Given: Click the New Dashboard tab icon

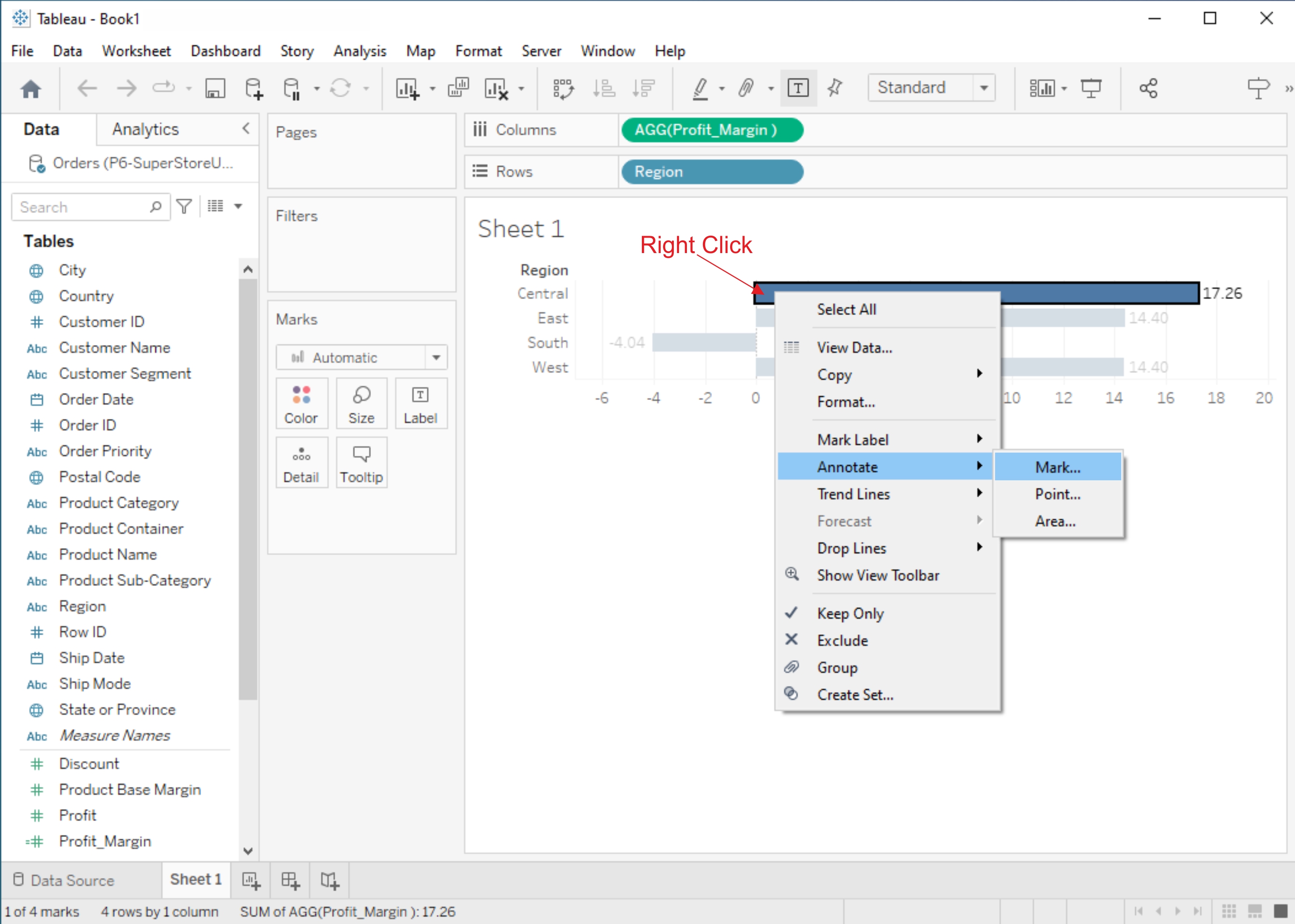Looking at the screenshot, I should coord(290,881).
